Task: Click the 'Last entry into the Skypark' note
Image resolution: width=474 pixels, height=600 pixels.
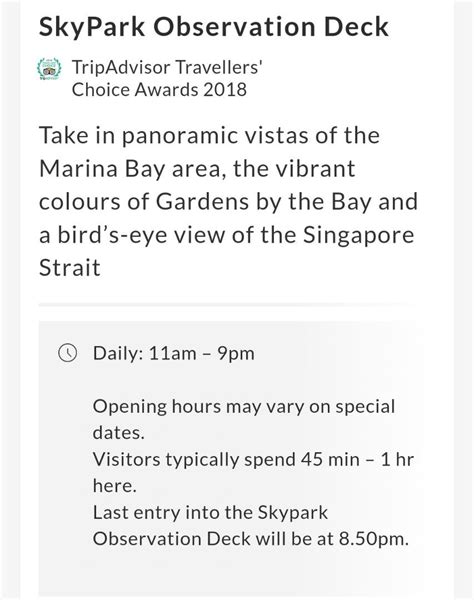Action: pyautogui.click(x=210, y=512)
